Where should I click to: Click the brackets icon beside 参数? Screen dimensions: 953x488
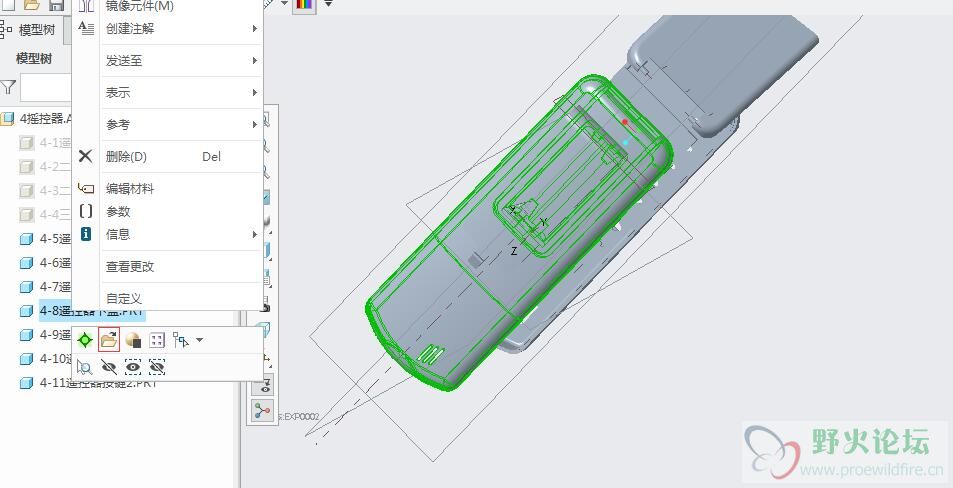[86, 211]
